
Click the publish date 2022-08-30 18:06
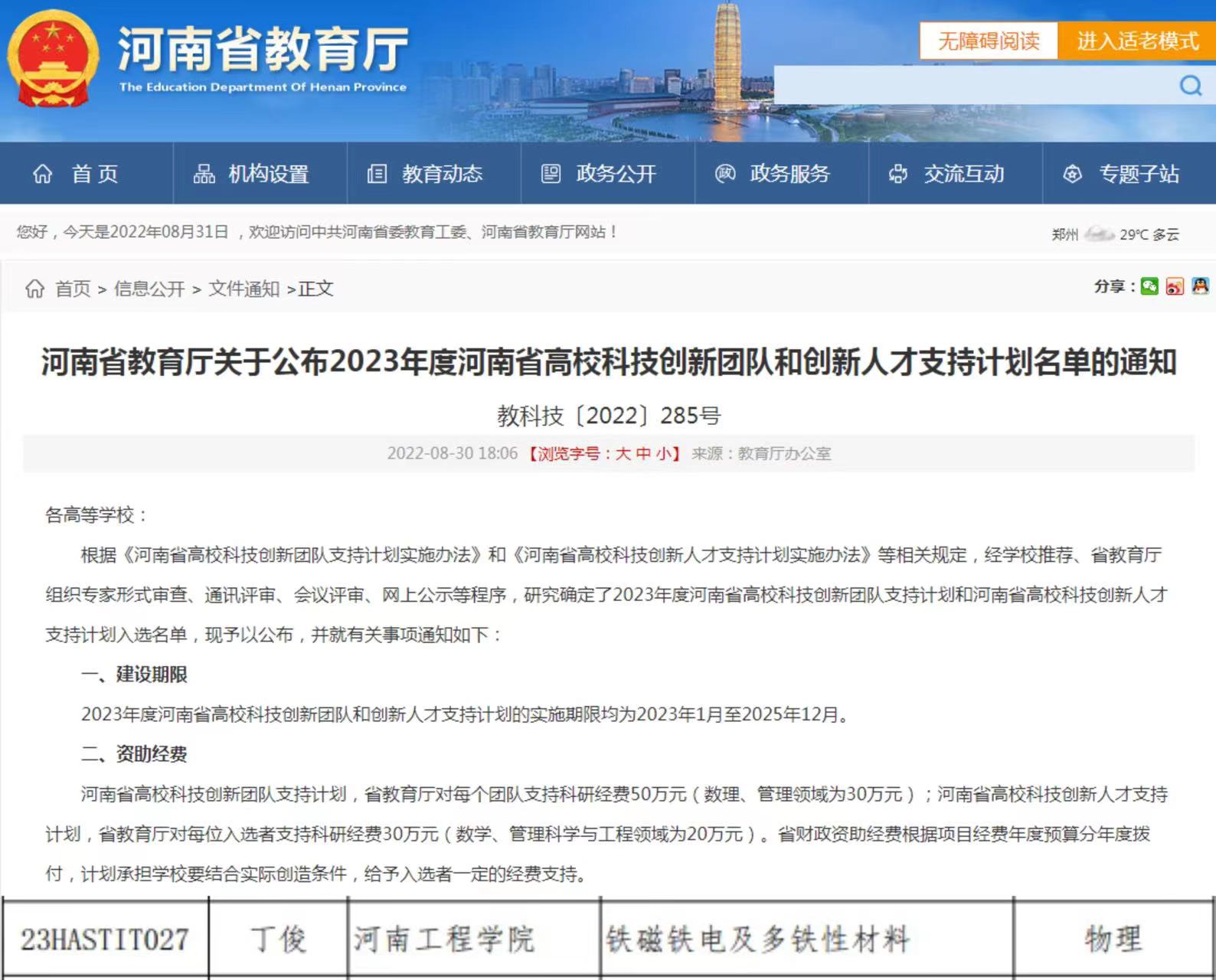453,453
